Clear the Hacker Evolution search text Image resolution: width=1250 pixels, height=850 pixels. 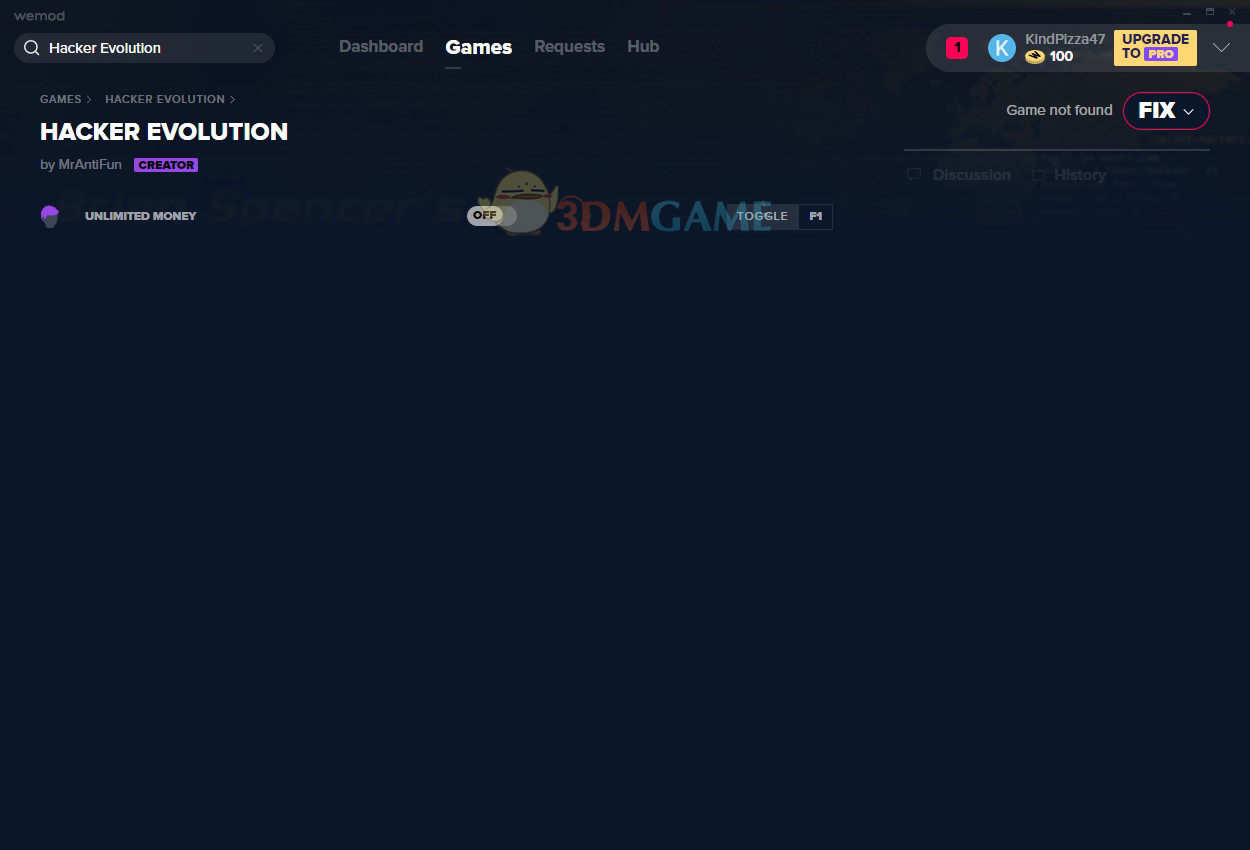pyautogui.click(x=258, y=48)
